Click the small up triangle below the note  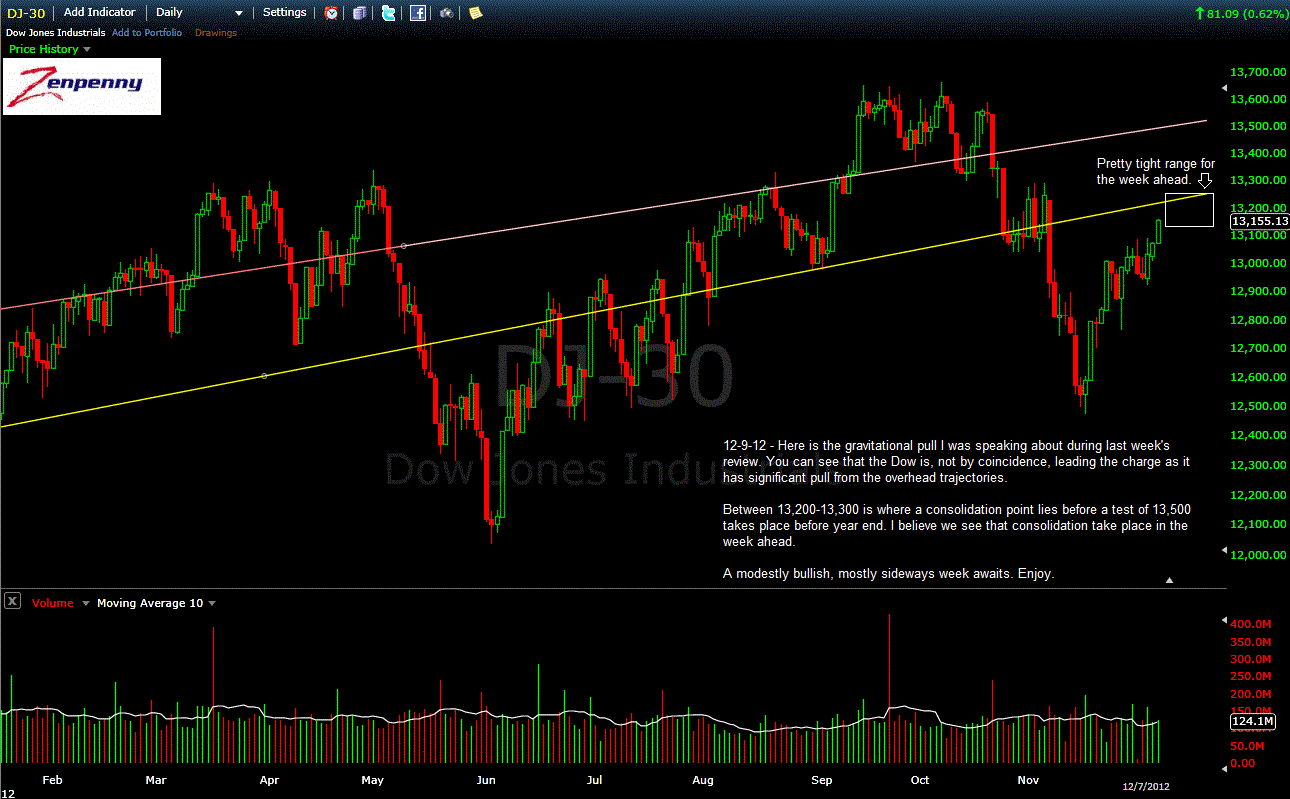point(1169,579)
